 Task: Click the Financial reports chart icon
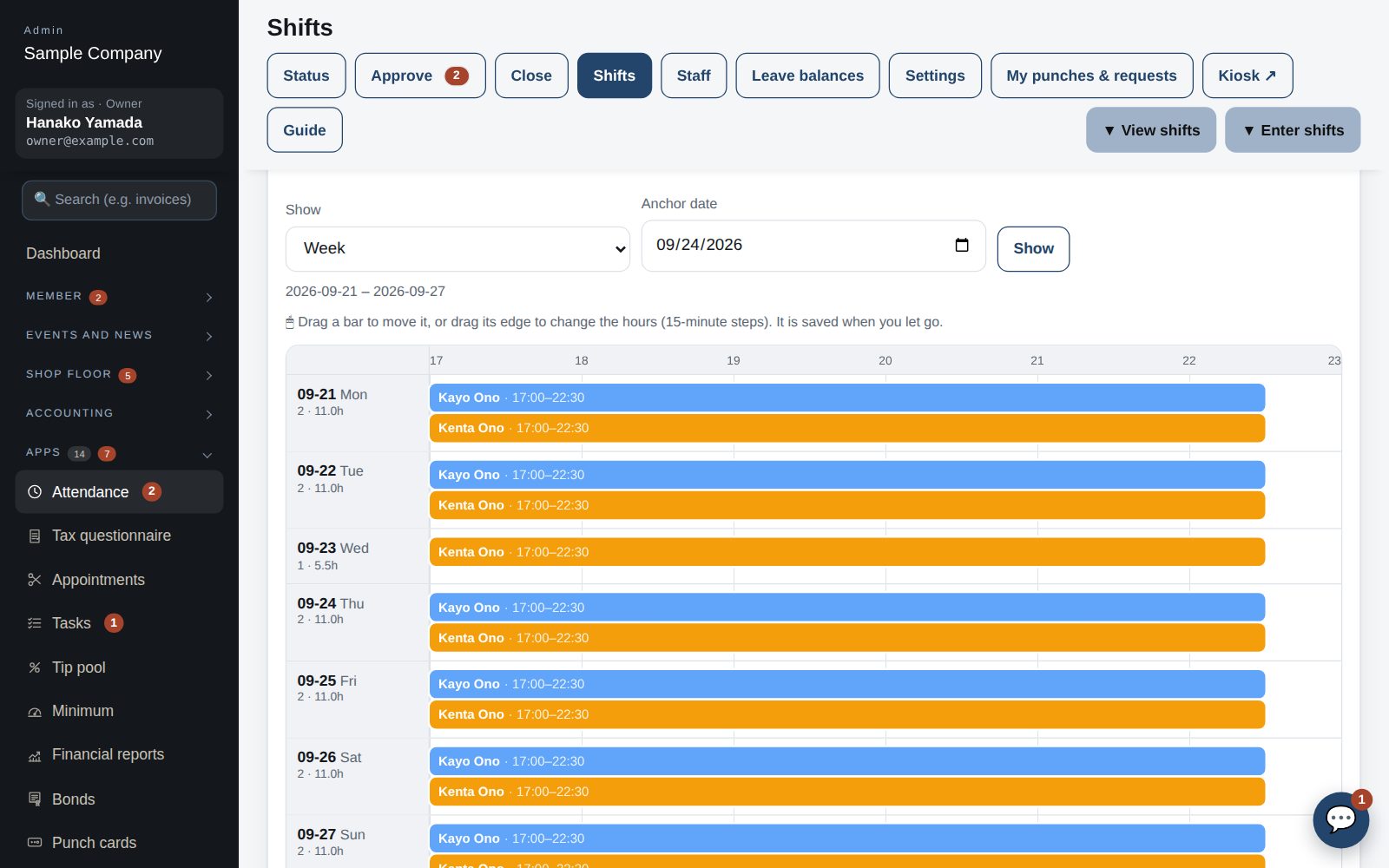click(x=35, y=755)
